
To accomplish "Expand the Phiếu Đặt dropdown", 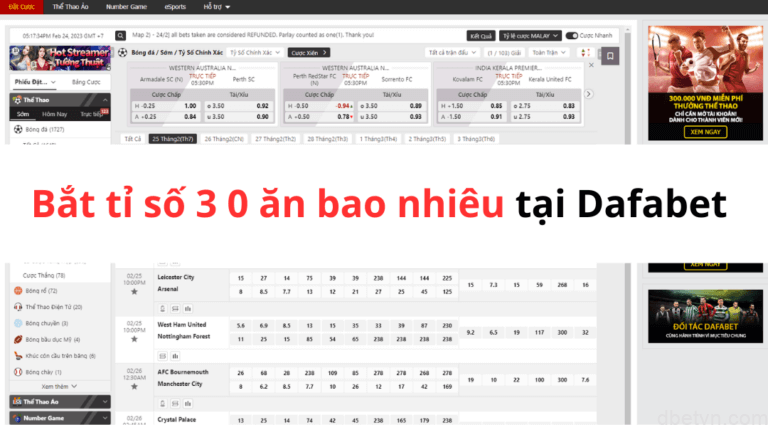I will click(x=35, y=82).
